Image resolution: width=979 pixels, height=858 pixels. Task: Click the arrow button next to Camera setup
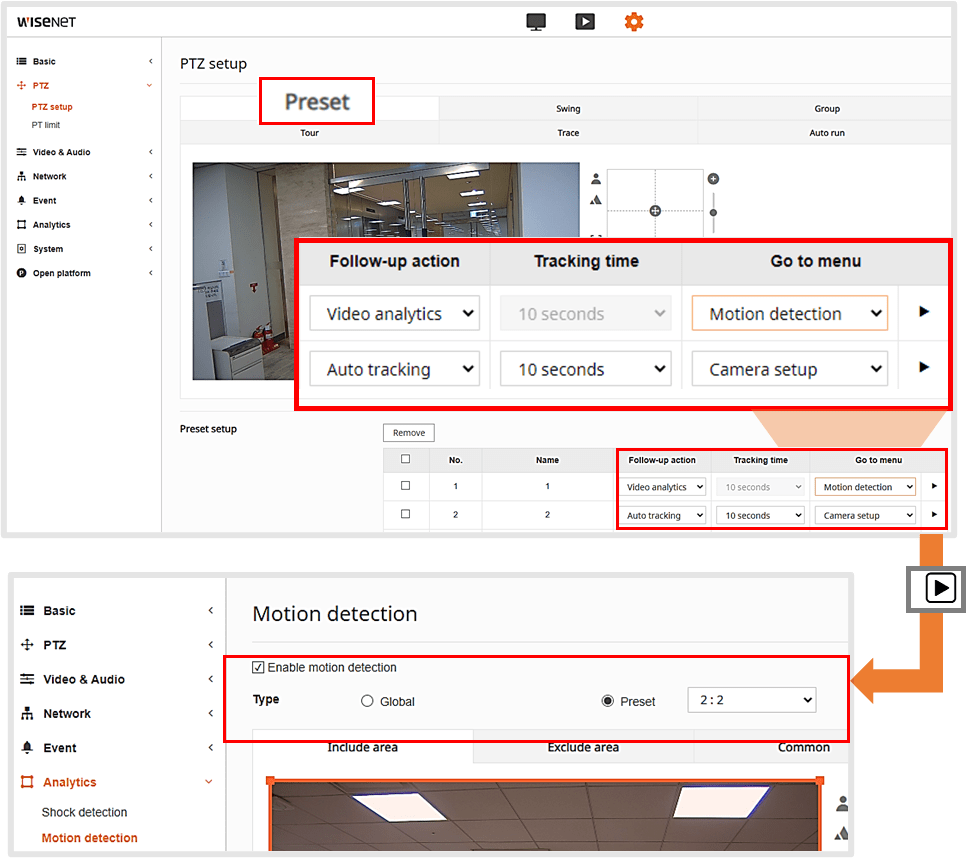922,368
